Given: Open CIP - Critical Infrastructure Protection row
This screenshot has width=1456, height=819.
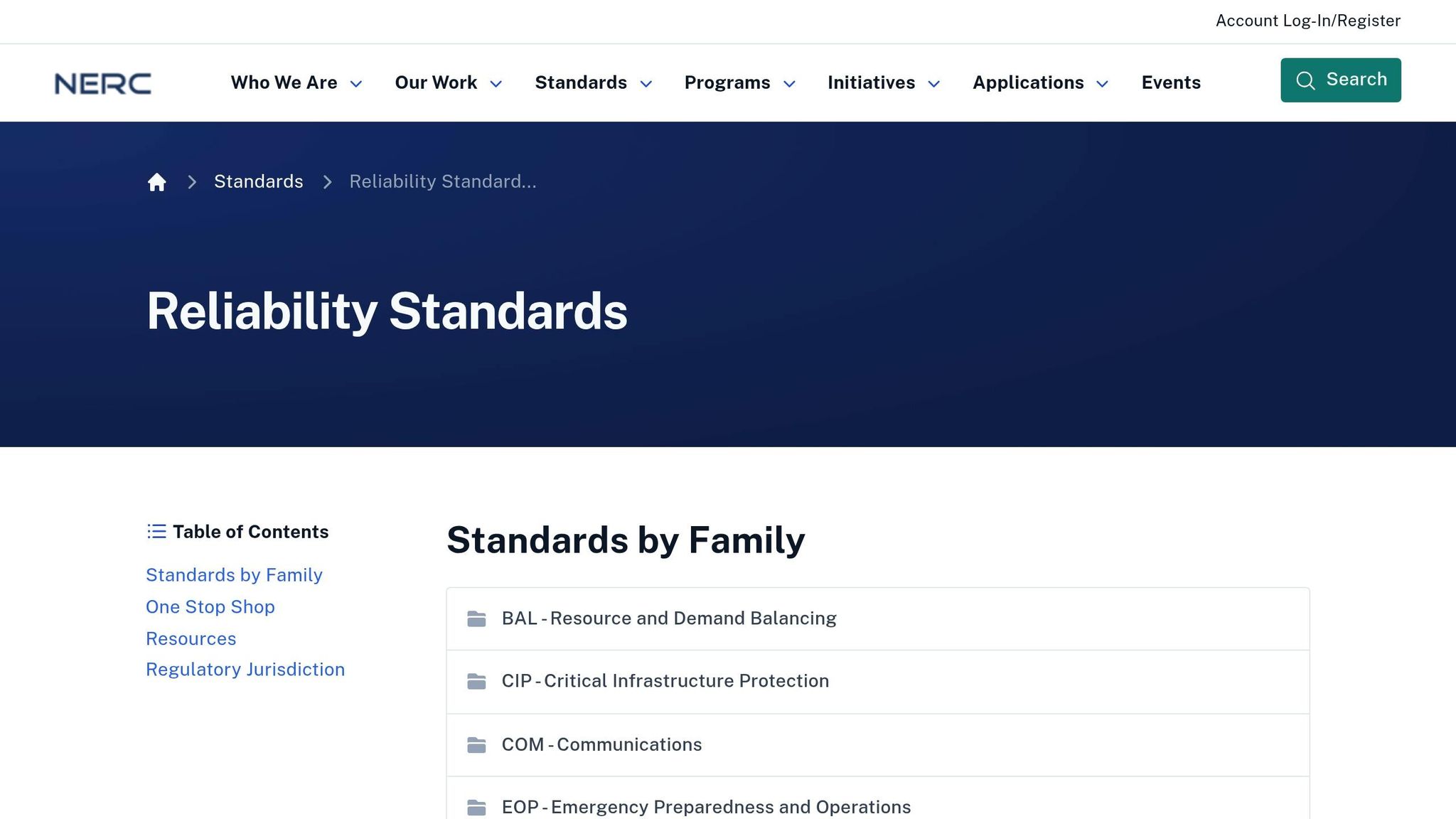Looking at the screenshot, I should point(665,681).
